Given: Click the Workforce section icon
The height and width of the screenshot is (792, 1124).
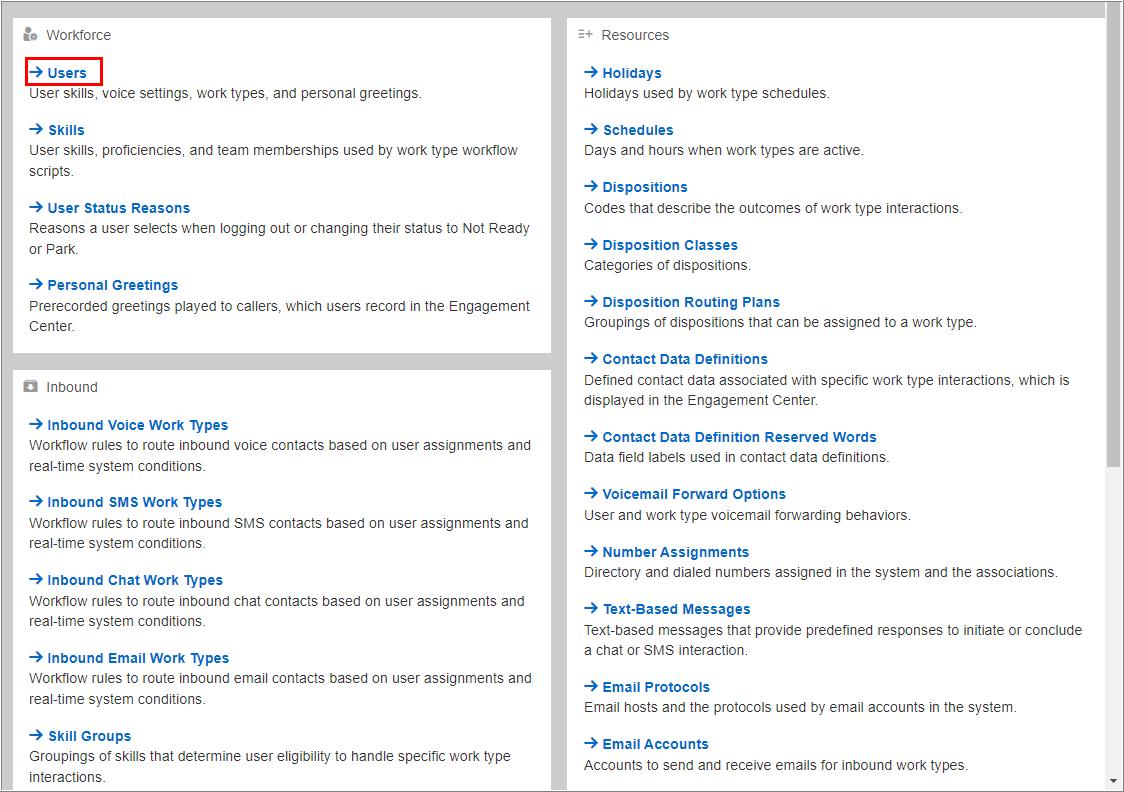Looking at the screenshot, I should pos(32,34).
